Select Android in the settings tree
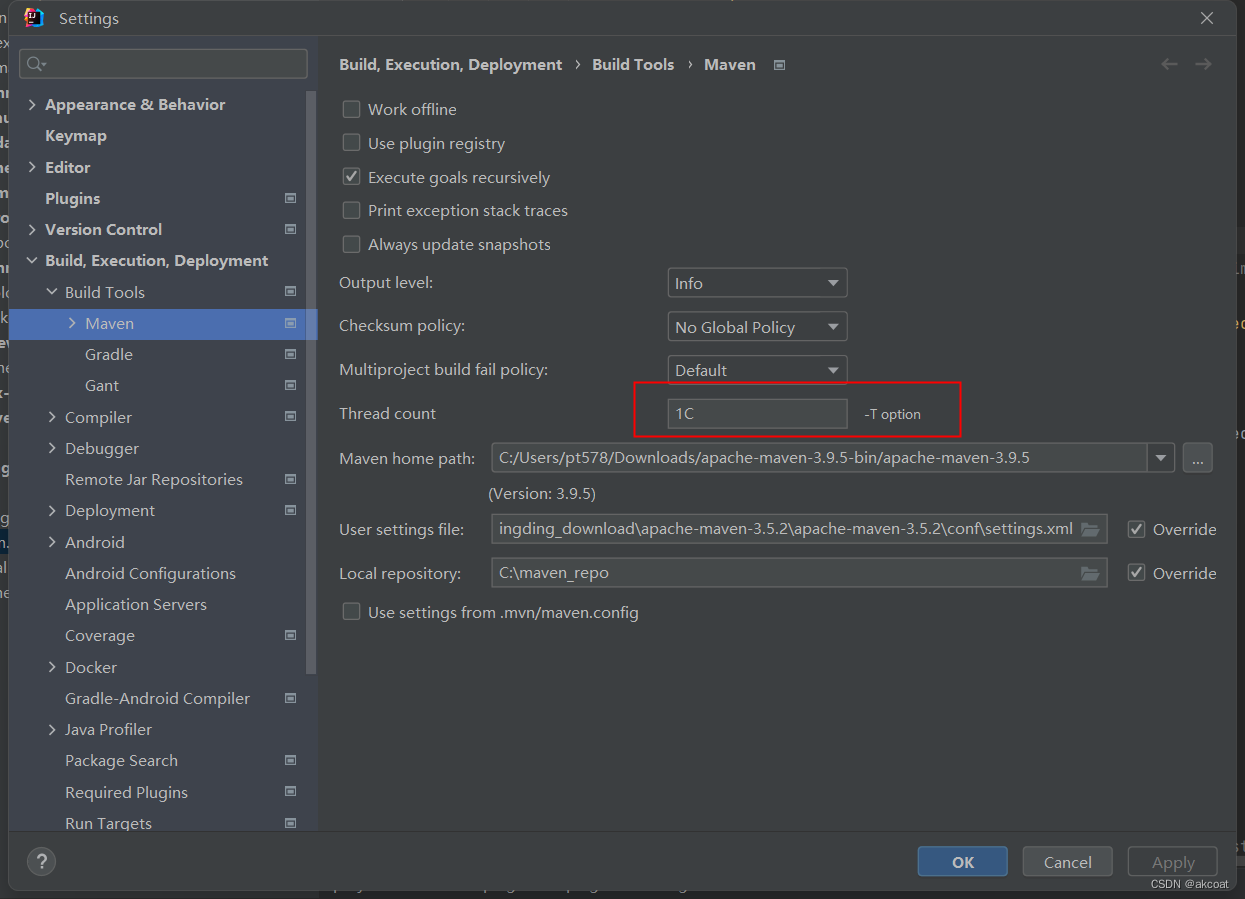Viewport: 1245px width, 899px height. click(95, 542)
